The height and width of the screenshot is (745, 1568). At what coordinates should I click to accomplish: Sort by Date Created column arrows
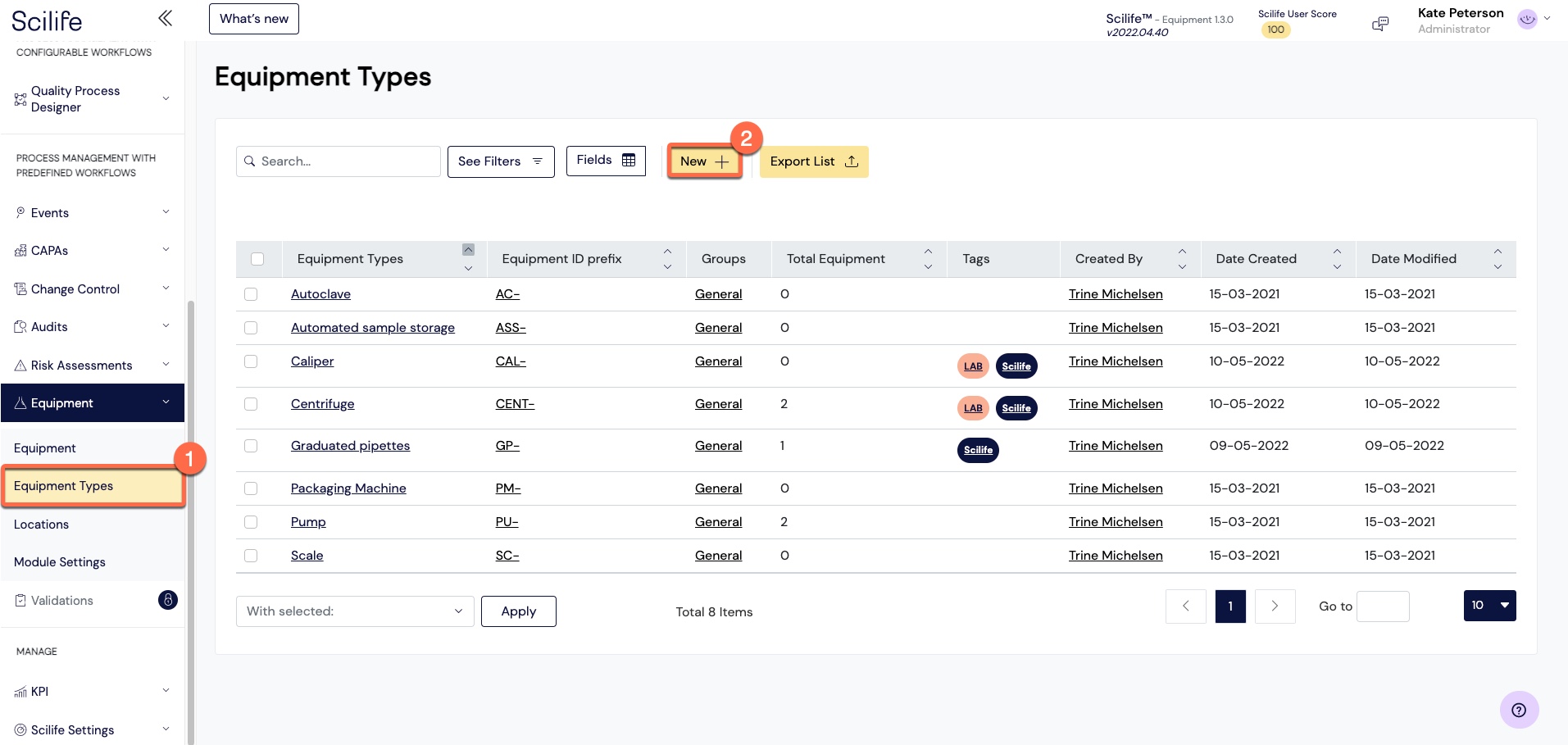coord(1337,259)
